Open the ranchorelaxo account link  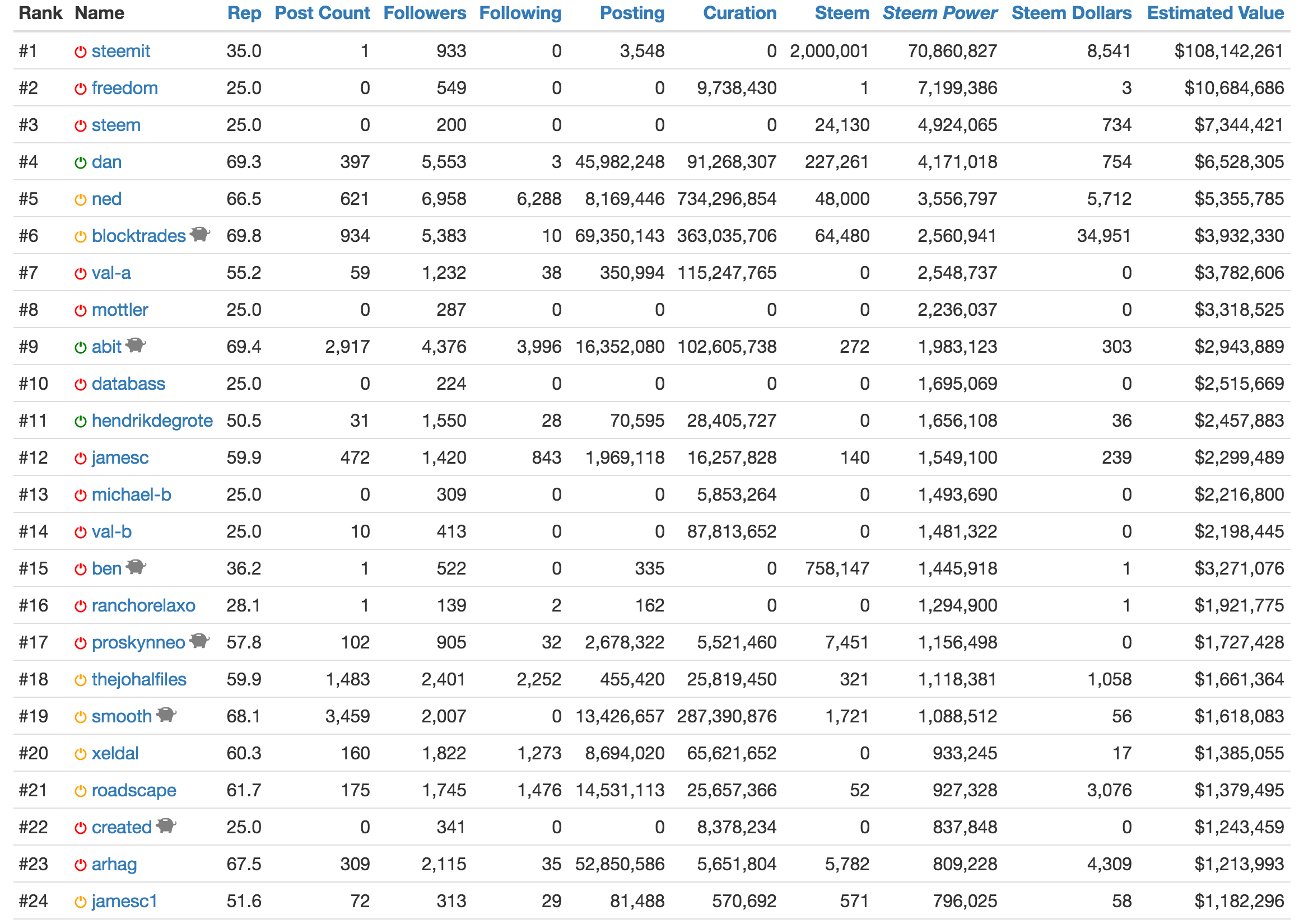click(x=143, y=606)
